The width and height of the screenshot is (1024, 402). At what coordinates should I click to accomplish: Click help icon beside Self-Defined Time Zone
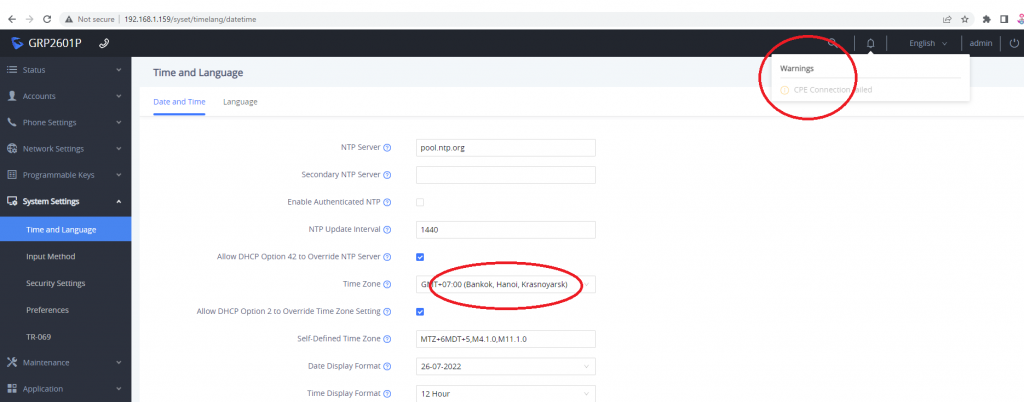[387, 339]
